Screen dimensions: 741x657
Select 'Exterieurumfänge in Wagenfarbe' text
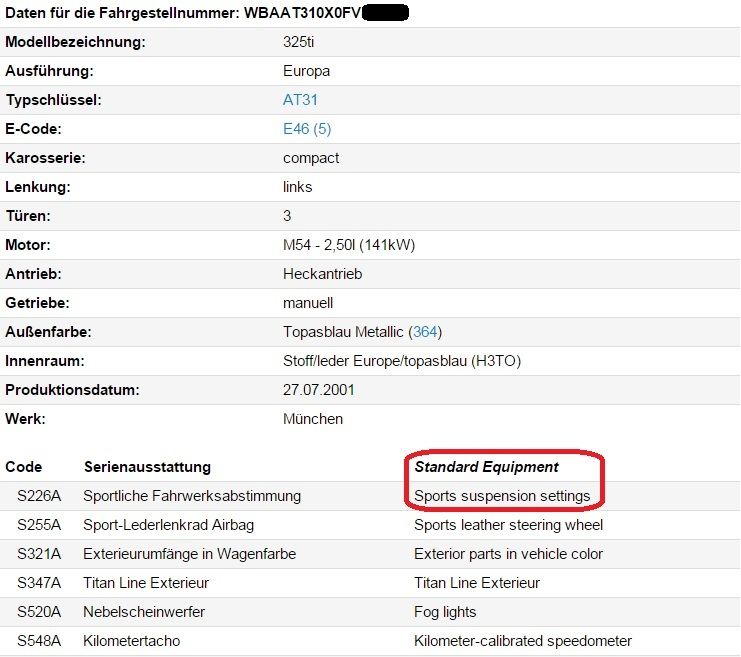190,554
